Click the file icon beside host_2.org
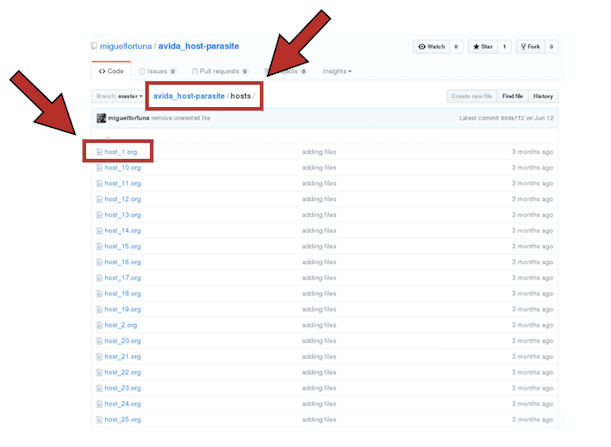This screenshot has width=611, height=447. [99, 325]
